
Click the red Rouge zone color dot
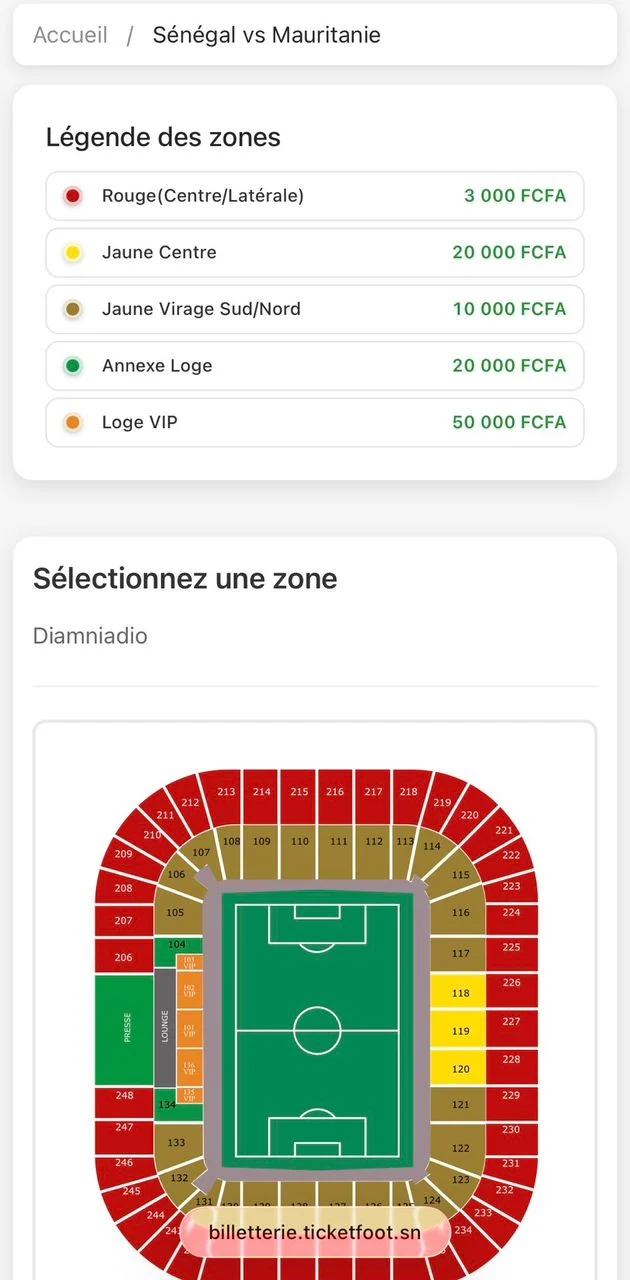[x=72, y=196]
